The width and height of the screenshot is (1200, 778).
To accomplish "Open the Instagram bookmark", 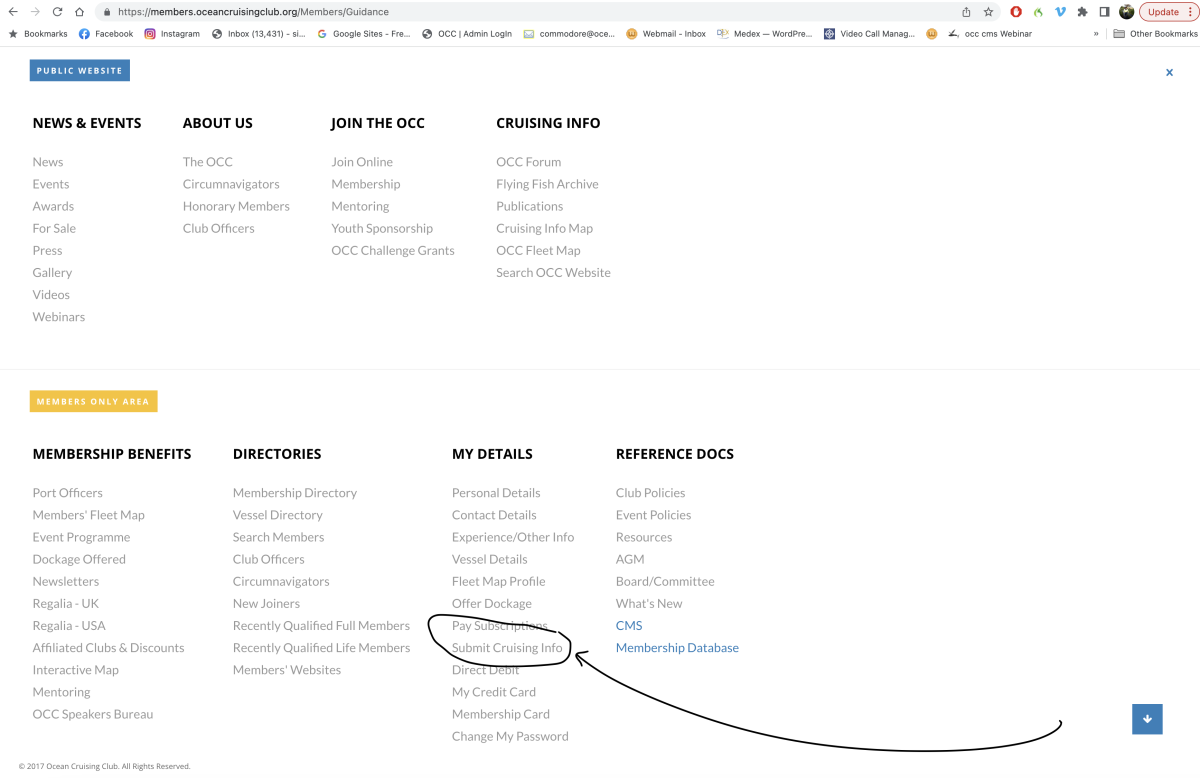I will click(172, 33).
